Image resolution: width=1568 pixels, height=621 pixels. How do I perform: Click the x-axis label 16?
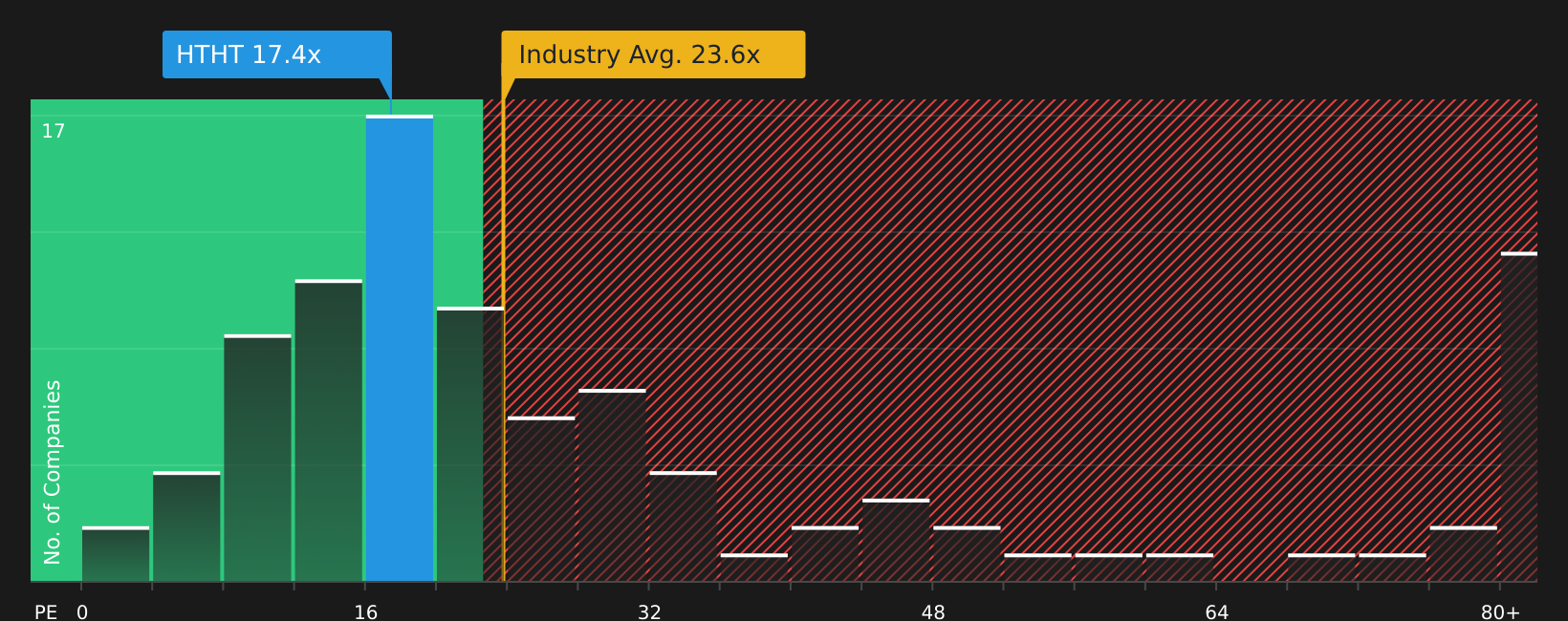click(366, 611)
